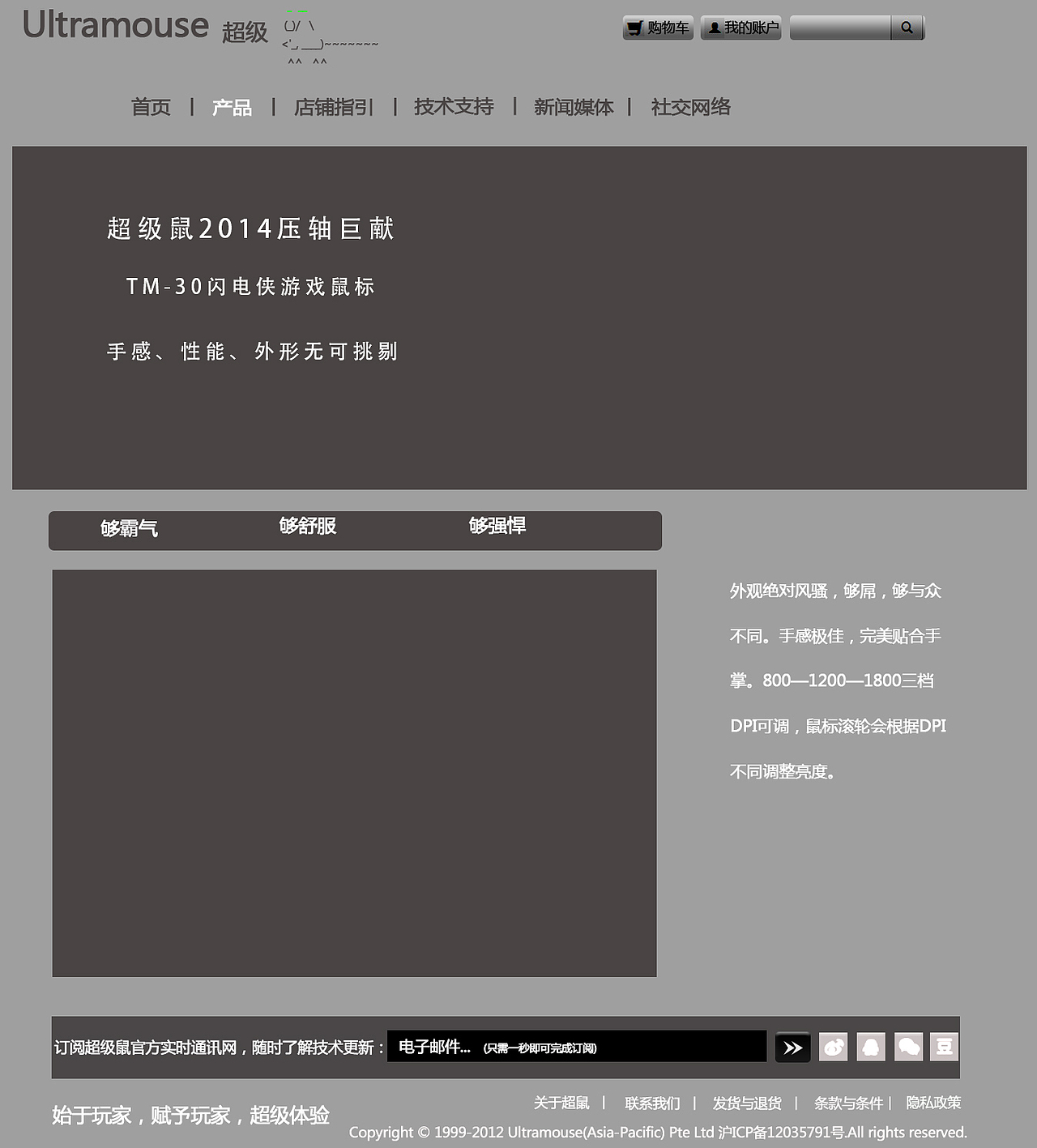Click the 电子邮件 subscription input field
This screenshot has width=1037, height=1148.
coord(575,1047)
